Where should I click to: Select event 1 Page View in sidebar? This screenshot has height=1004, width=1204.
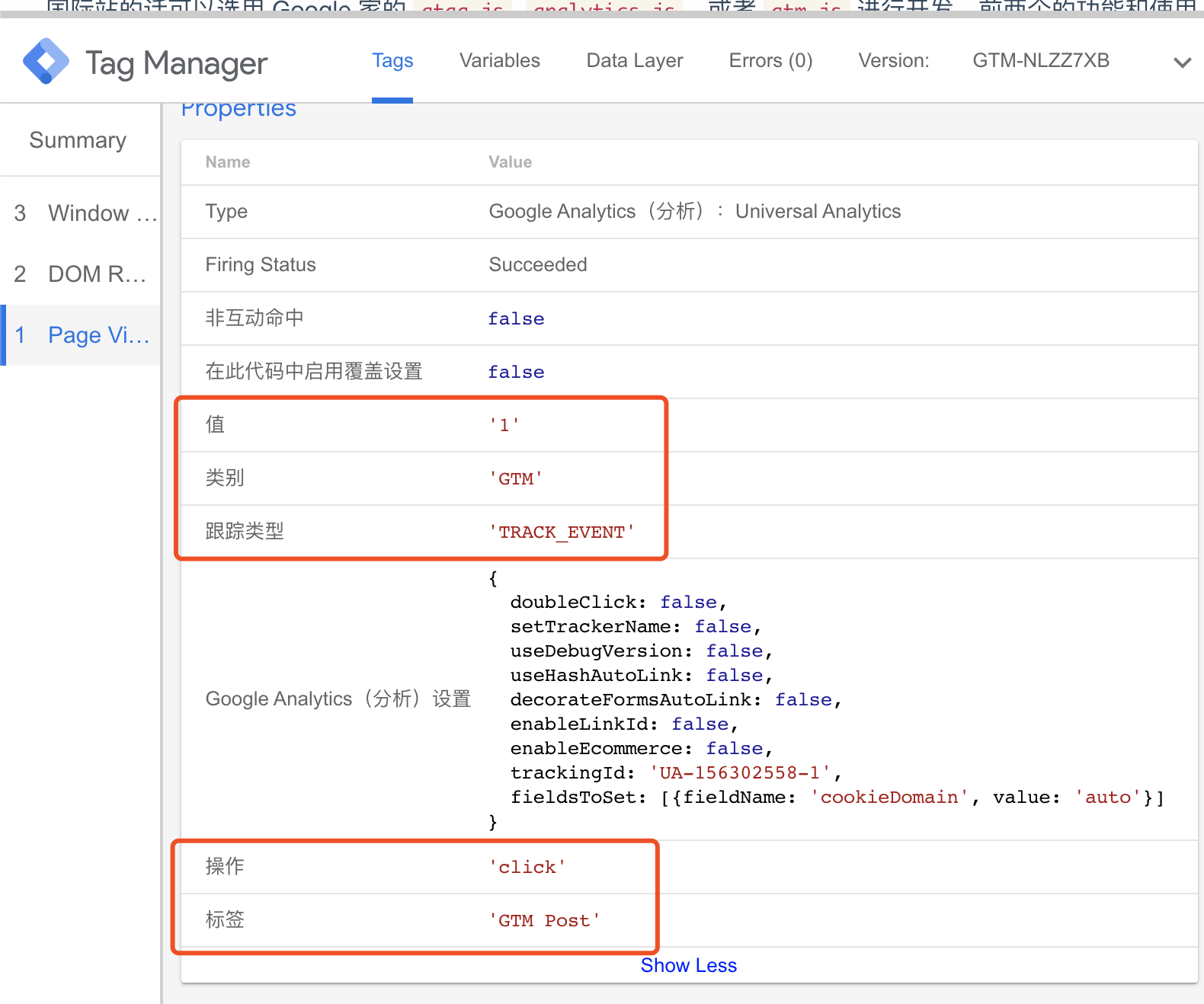(81, 335)
